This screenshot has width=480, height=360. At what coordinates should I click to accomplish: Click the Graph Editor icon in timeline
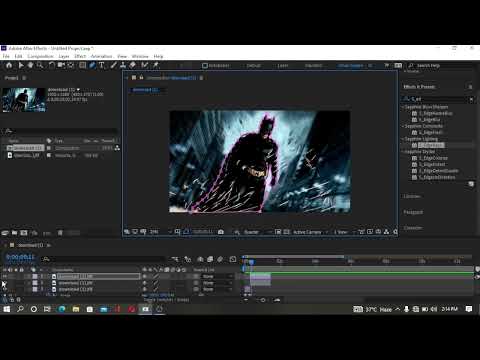click(x=233, y=259)
